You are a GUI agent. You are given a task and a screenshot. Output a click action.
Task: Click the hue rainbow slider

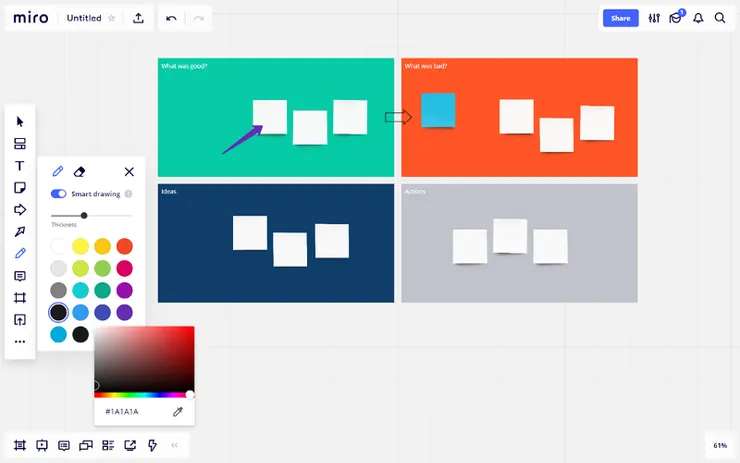[x=144, y=395]
